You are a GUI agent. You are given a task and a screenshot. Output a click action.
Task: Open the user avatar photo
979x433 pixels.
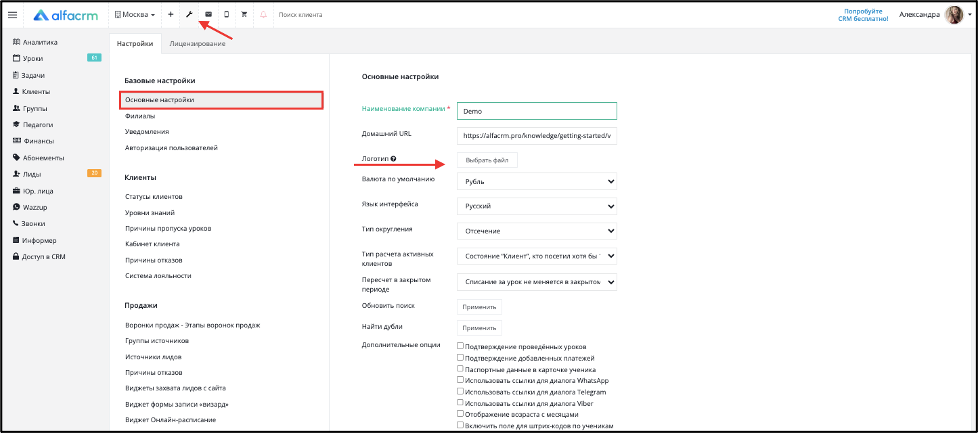click(953, 15)
